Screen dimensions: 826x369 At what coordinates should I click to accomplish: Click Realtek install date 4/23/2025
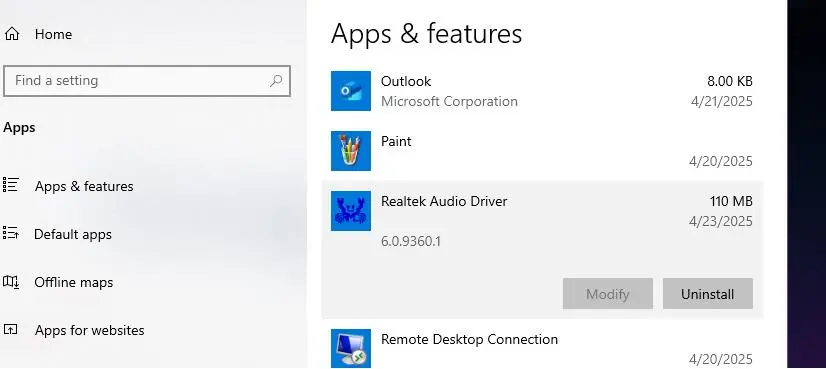tap(721, 221)
